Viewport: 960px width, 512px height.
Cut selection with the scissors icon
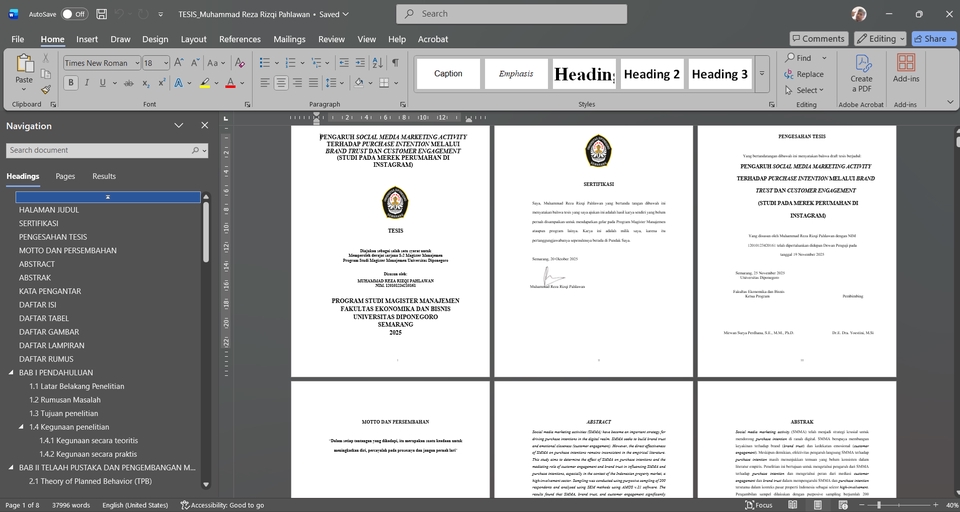click(x=45, y=58)
